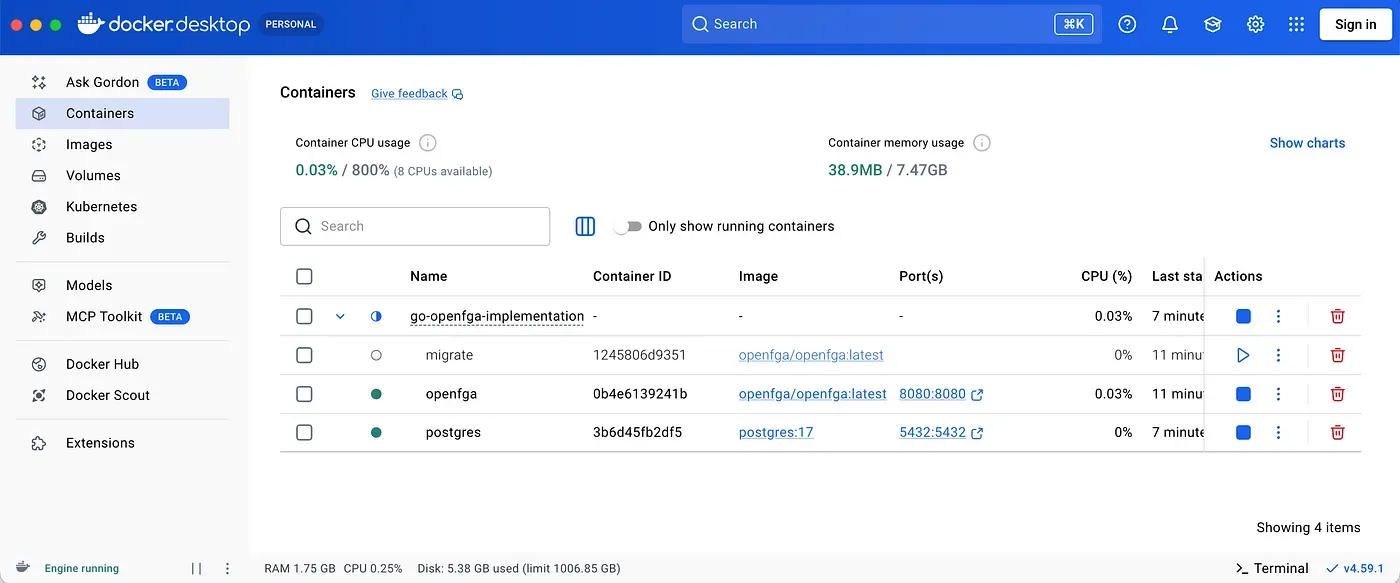Image resolution: width=1400 pixels, height=583 pixels.
Task: Open Kubernetes in the sidebar
Action: pos(122,206)
